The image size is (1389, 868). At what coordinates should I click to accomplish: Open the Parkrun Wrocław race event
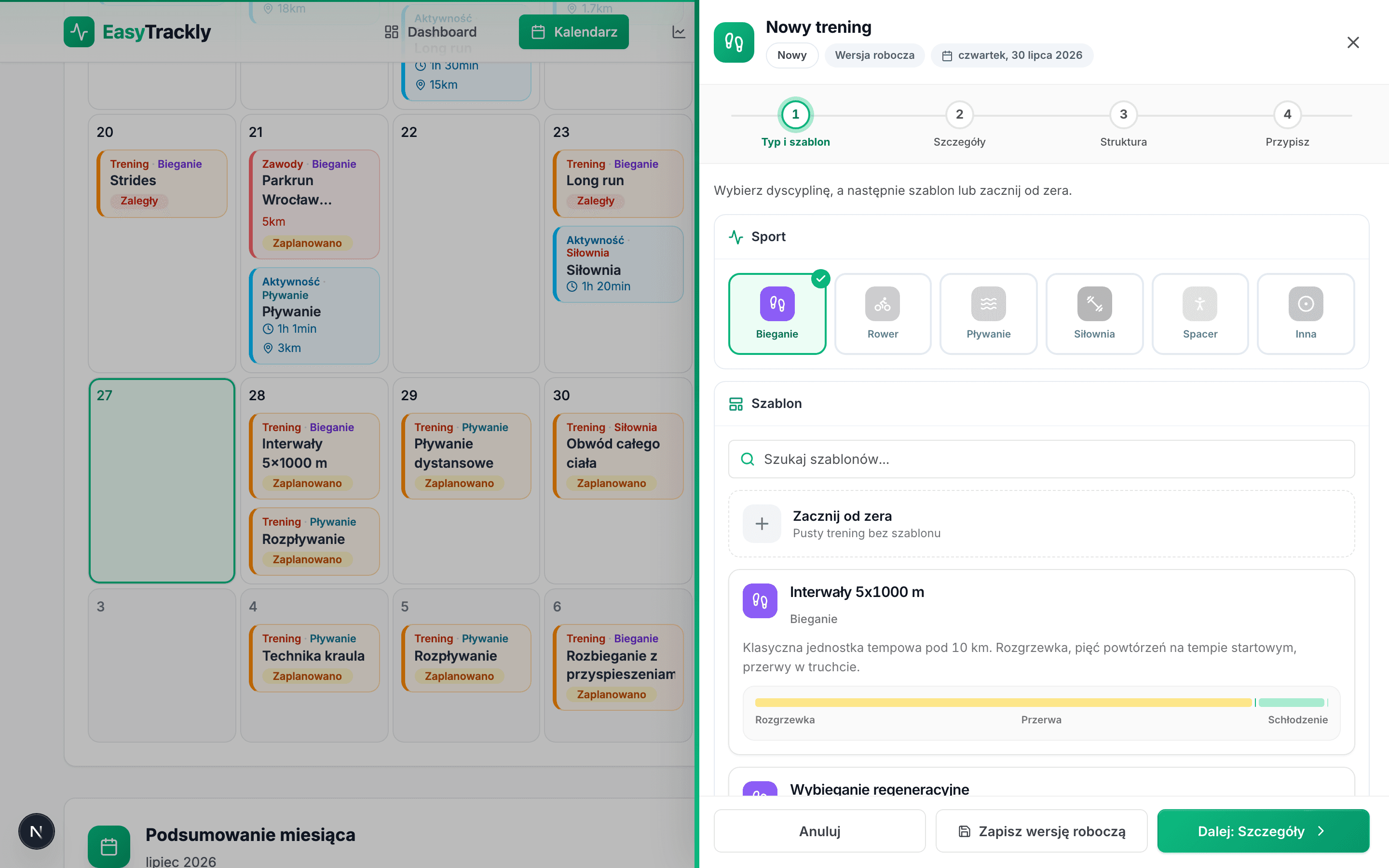[x=314, y=204]
